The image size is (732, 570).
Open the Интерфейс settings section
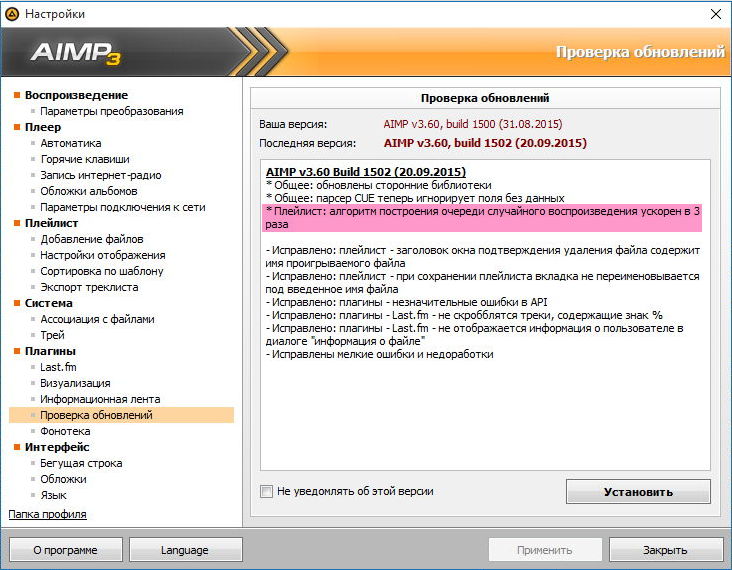tap(57, 447)
